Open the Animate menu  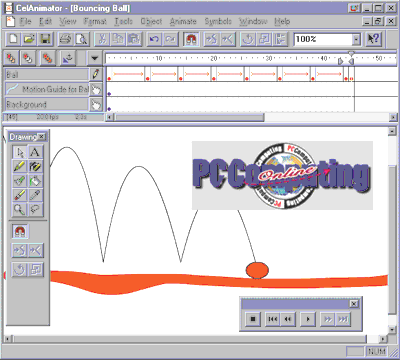click(x=183, y=21)
